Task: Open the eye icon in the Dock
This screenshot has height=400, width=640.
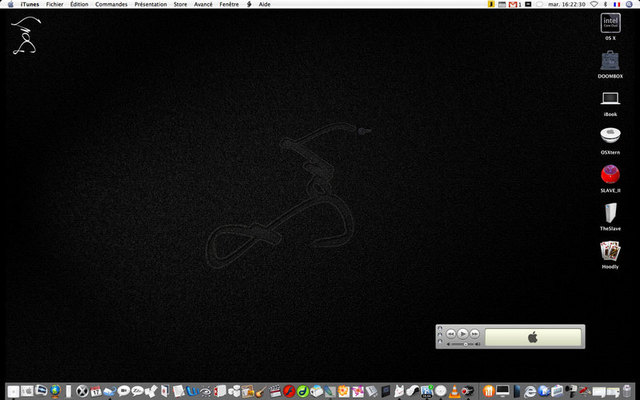Action: pos(206,391)
